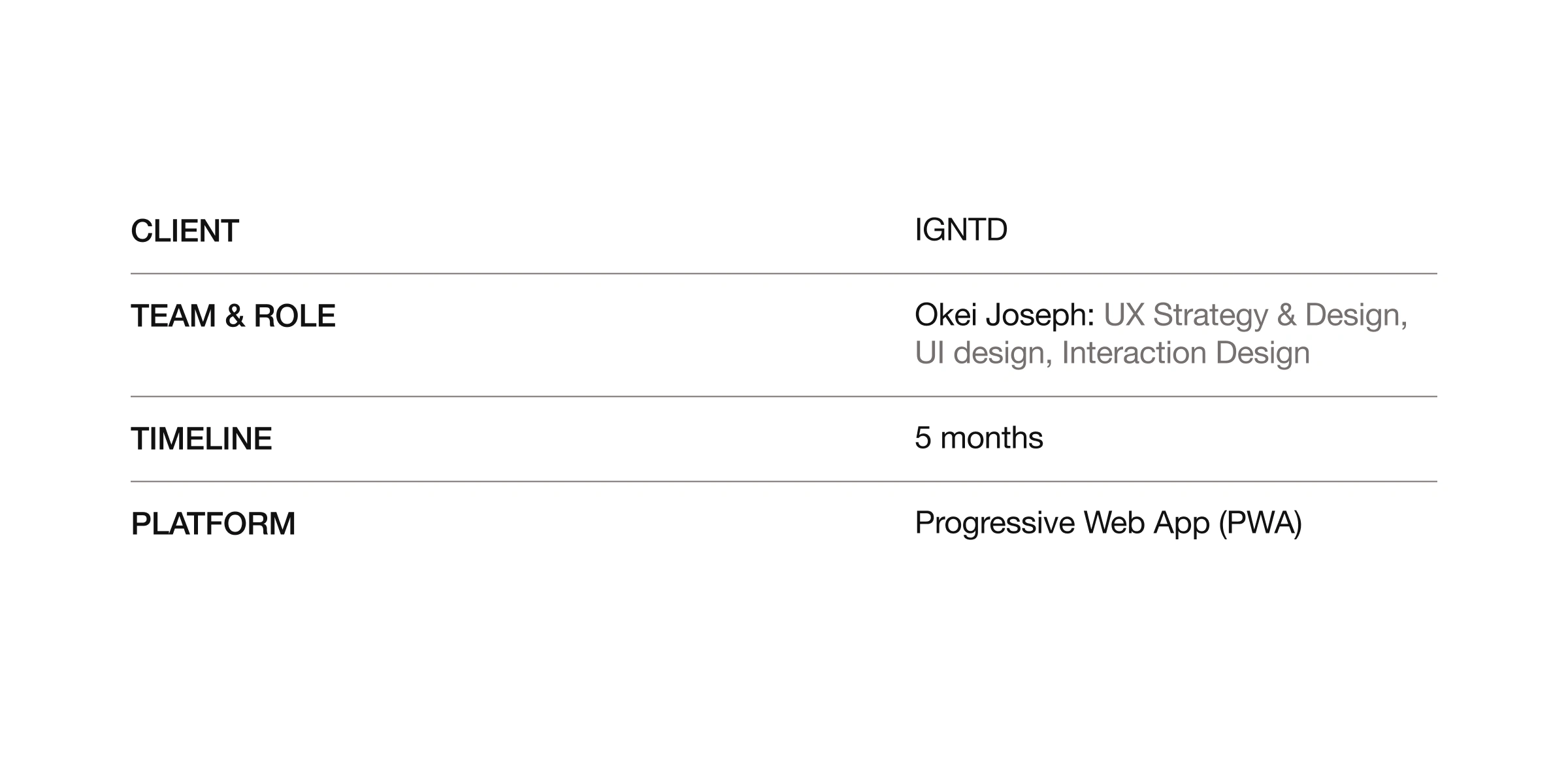Select the Web App text
1568x776 pixels.
(1146, 523)
